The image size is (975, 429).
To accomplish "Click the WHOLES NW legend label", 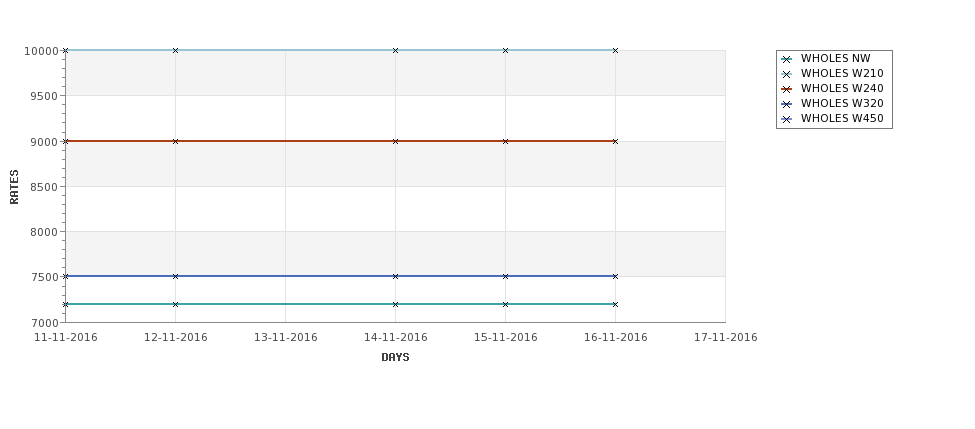I will [x=836, y=58].
